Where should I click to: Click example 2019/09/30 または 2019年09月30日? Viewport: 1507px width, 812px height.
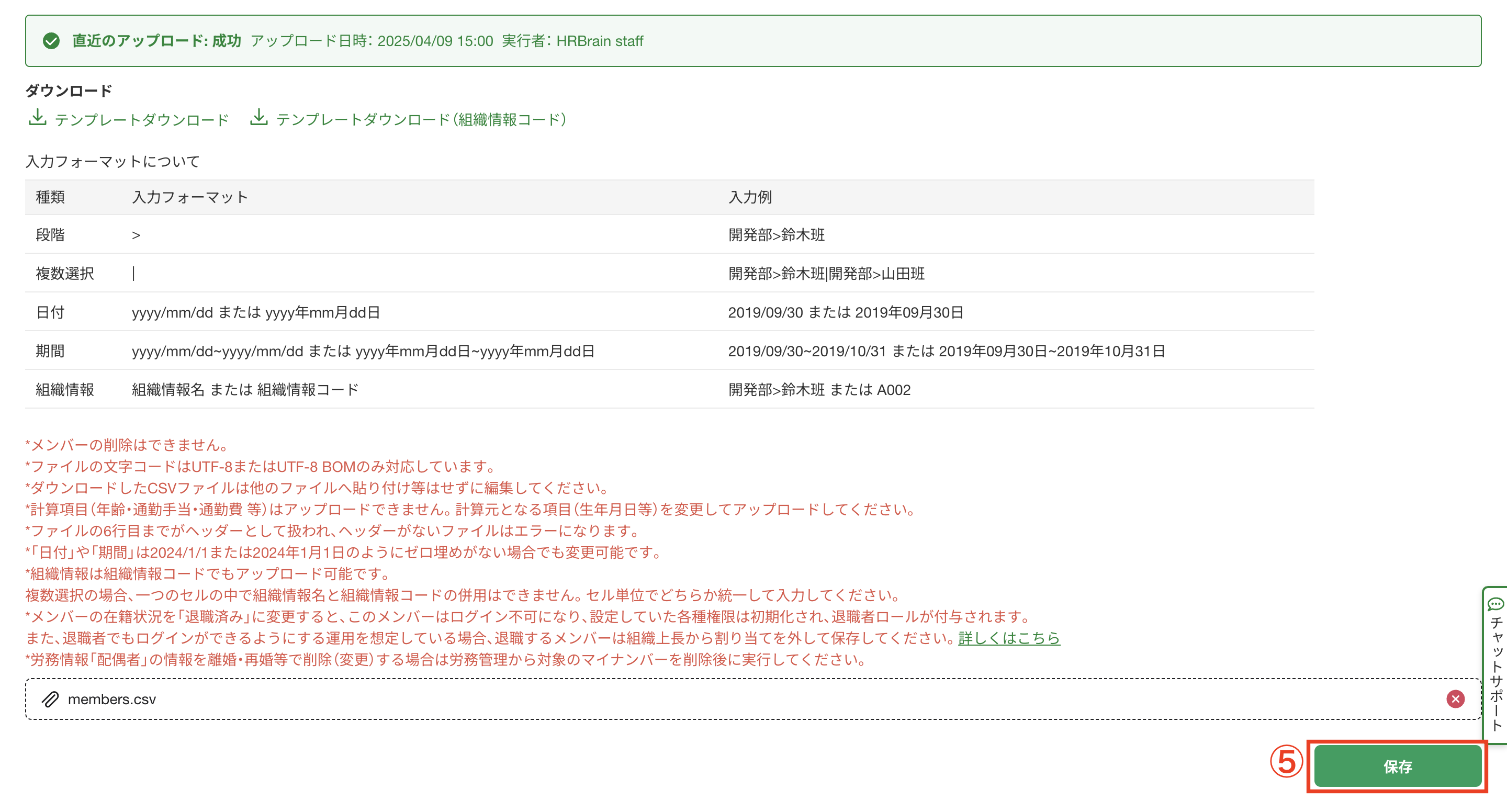[846, 312]
